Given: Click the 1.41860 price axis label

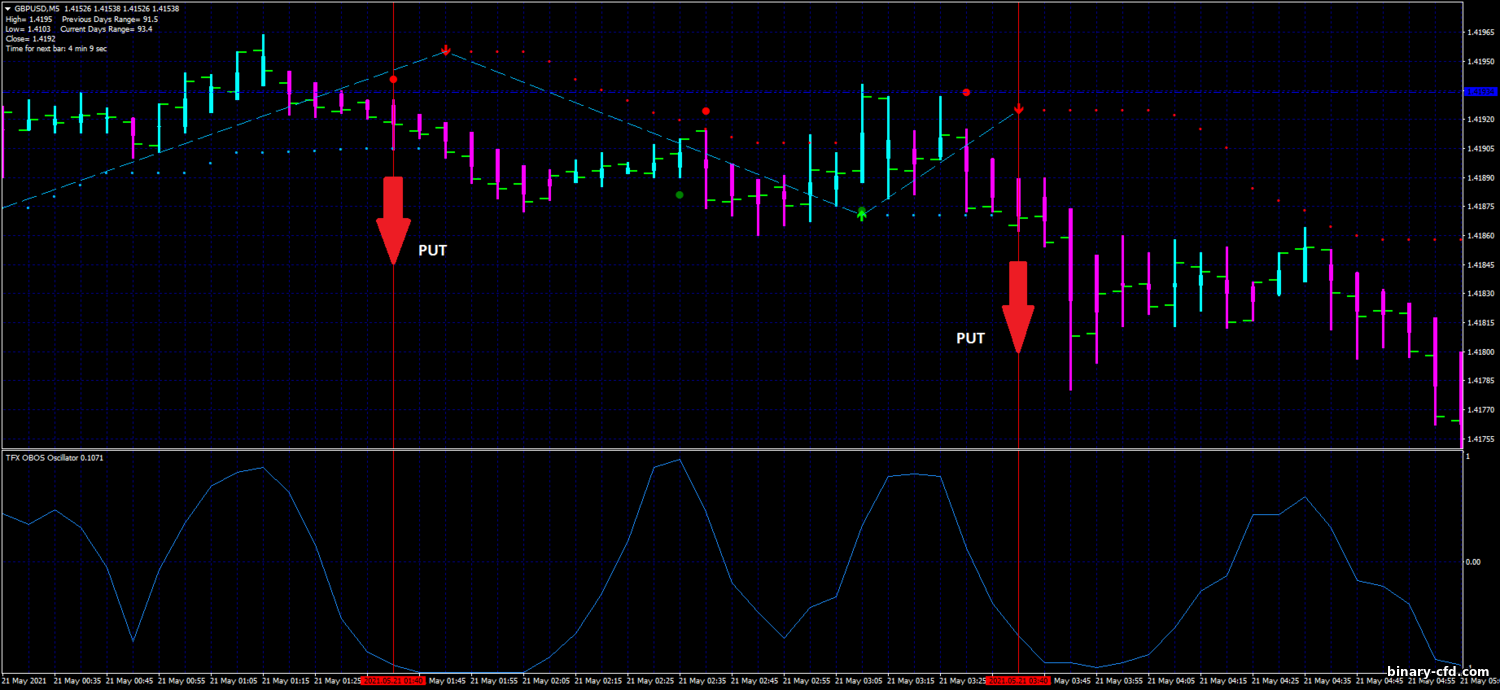Looking at the screenshot, I should (1480, 236).
